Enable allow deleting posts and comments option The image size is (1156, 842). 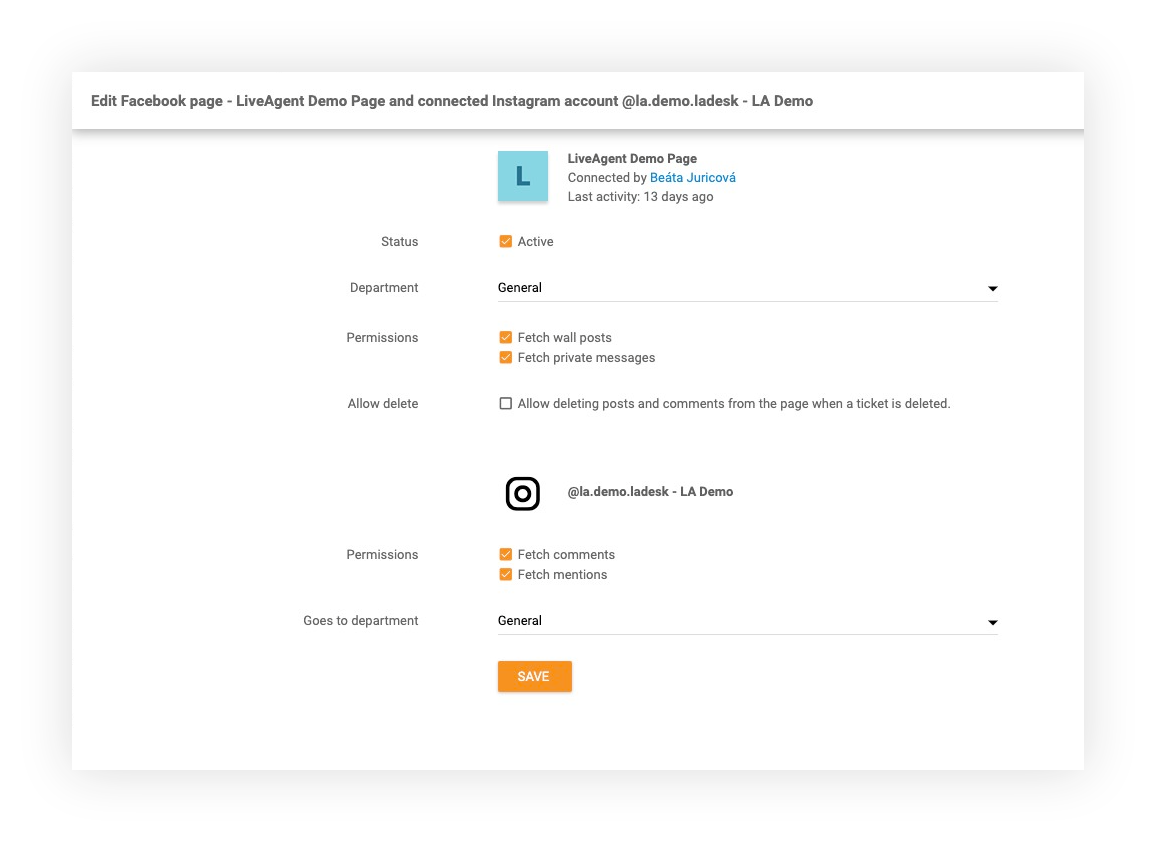coord(506,403)
